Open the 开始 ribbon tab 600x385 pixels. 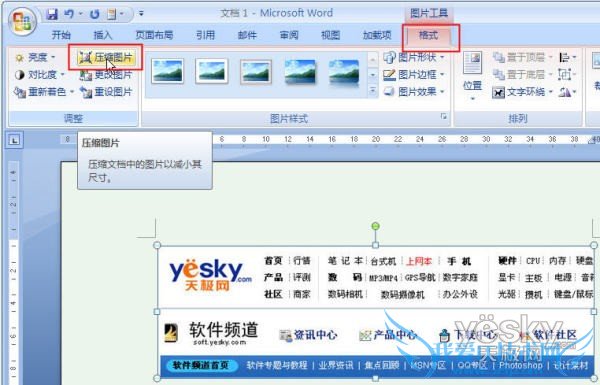[x=61, y=35]
